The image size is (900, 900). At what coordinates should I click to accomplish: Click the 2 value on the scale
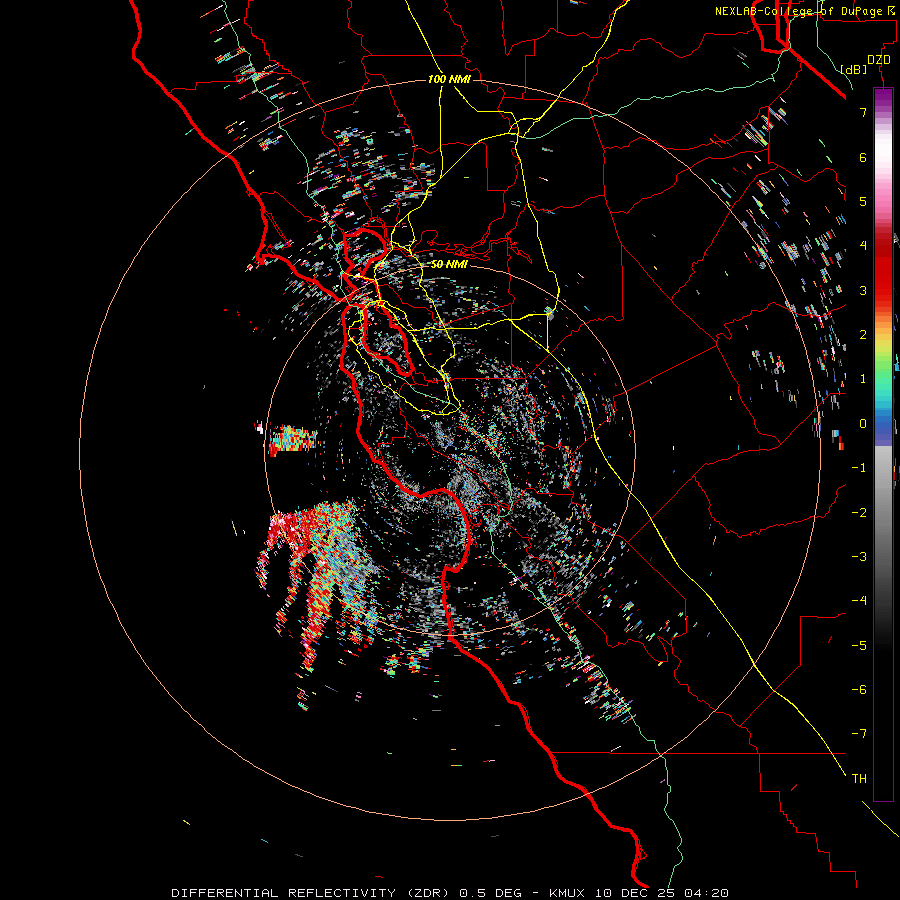point(863,335)
